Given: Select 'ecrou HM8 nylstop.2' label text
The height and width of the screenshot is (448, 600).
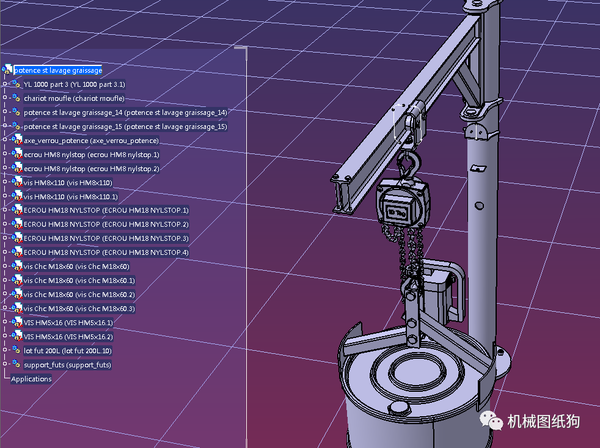Looking at the screenshot, I should click(x=91, y=169).
